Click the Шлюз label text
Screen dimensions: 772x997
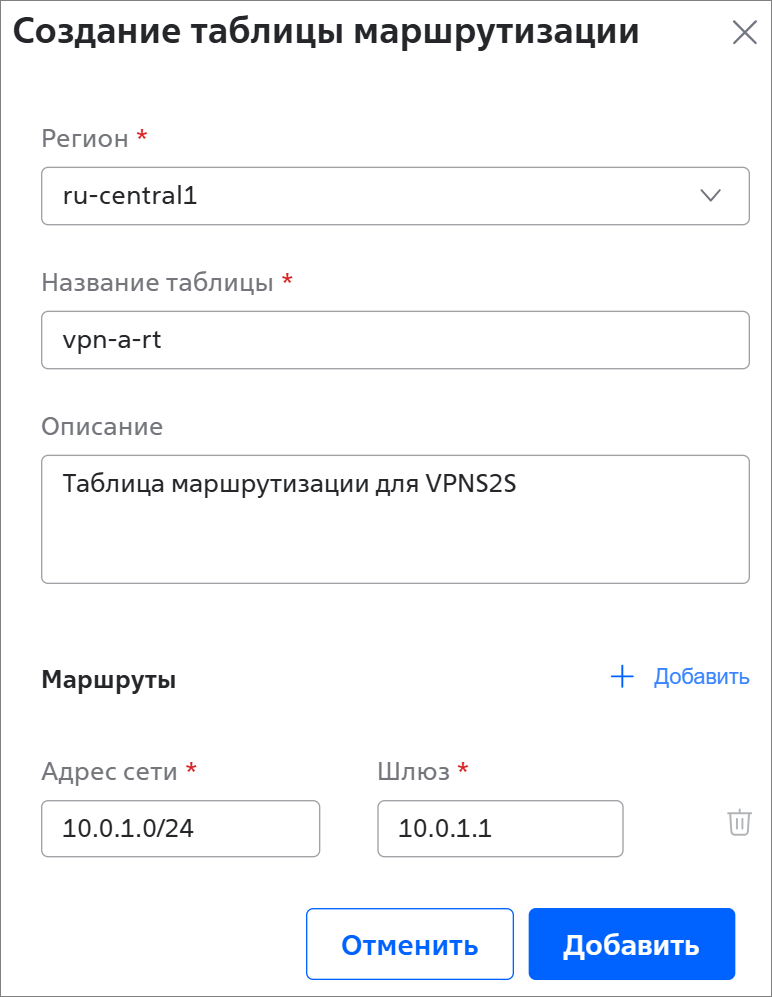coord(413,771)
